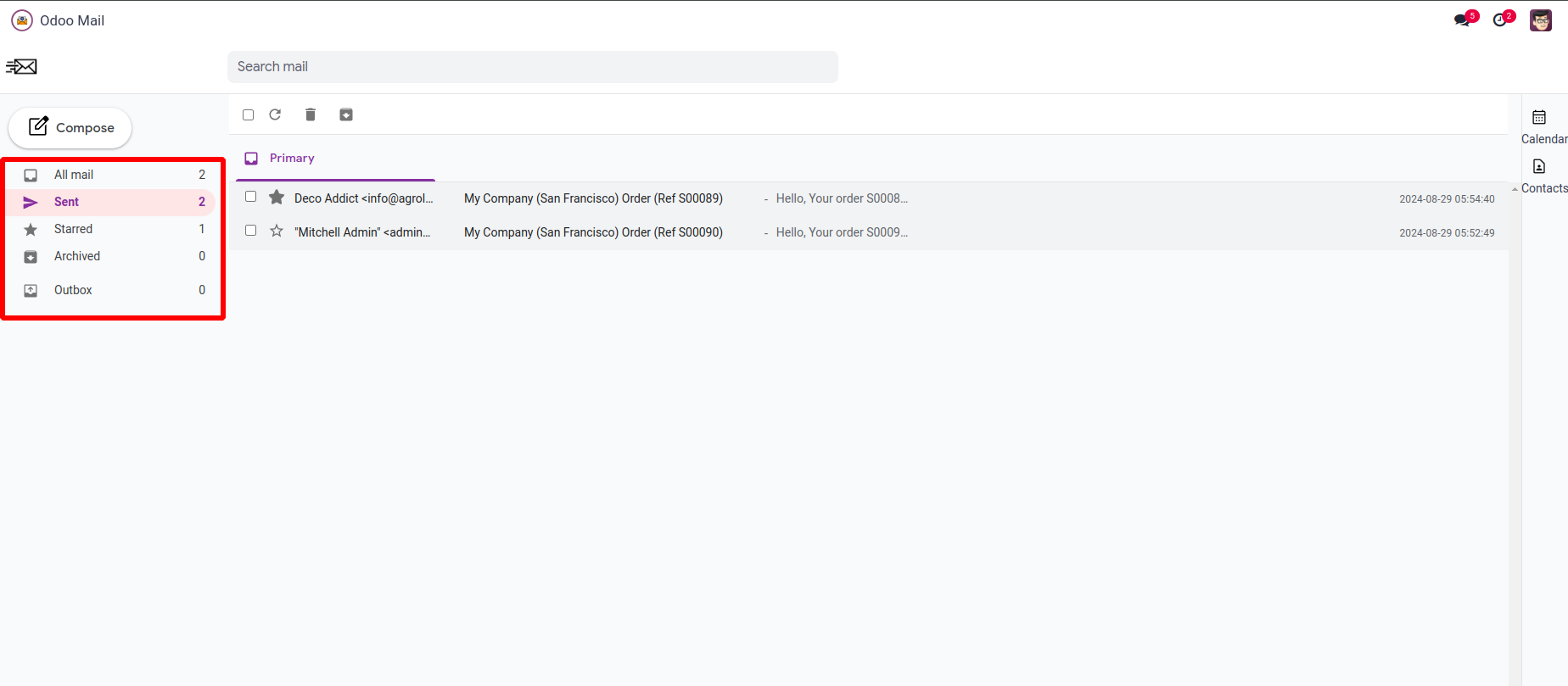Open the All mail folder

click(x=112, y=175)
